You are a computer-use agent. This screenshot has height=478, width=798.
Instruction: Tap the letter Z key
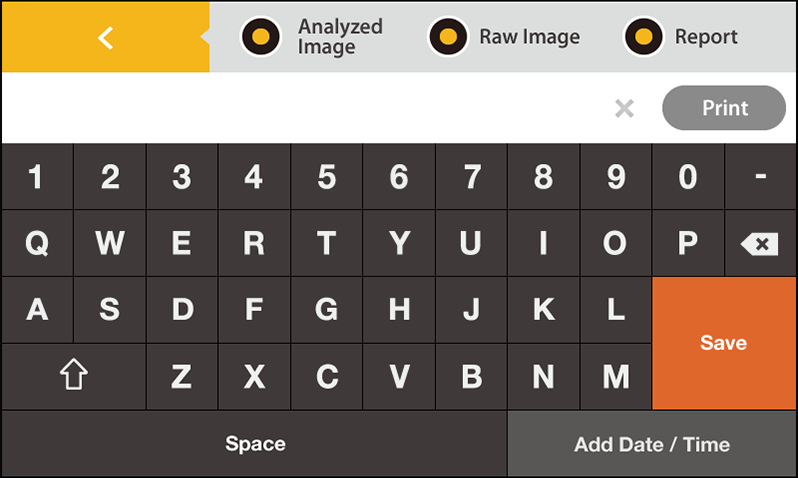pyautogui.click(x=182, y=377)
